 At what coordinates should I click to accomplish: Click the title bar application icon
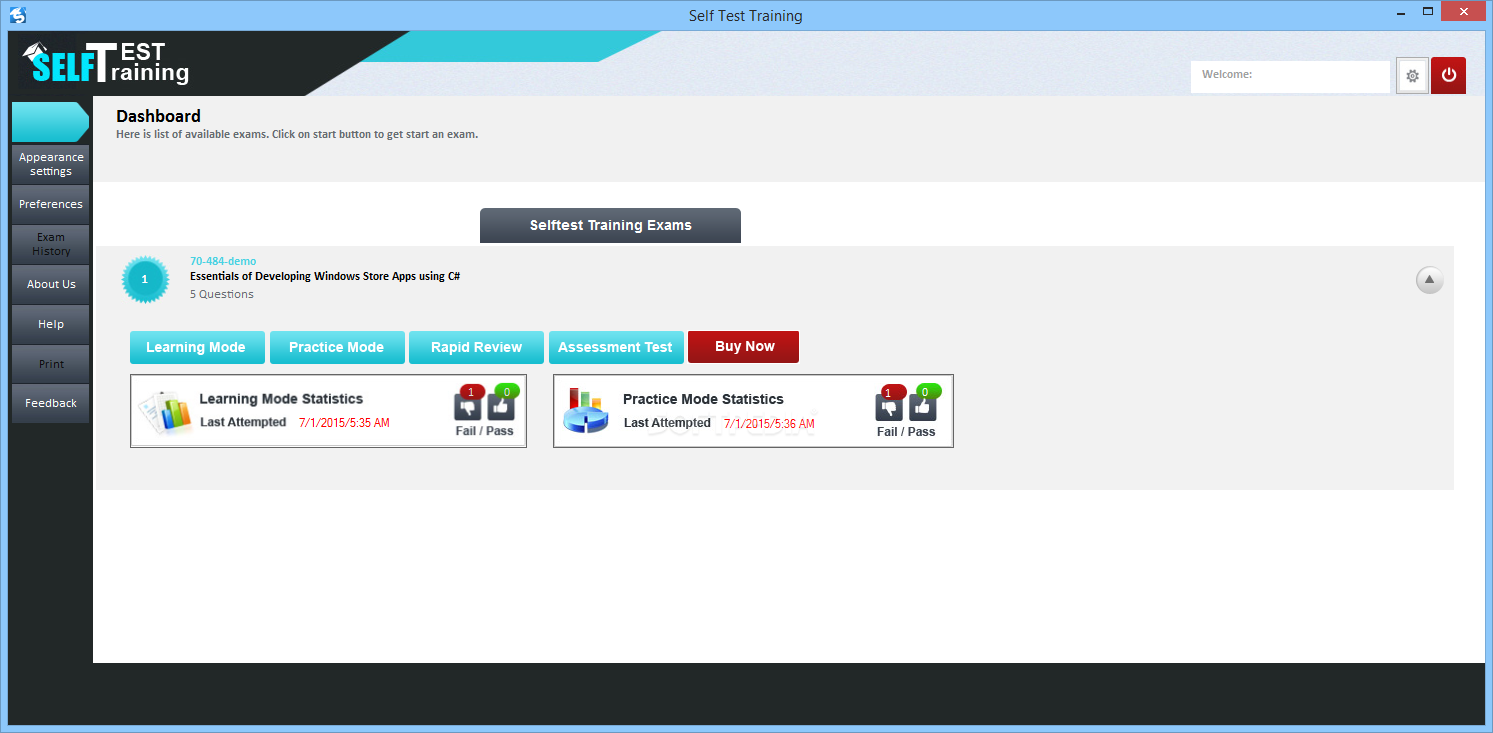(17, 15)
